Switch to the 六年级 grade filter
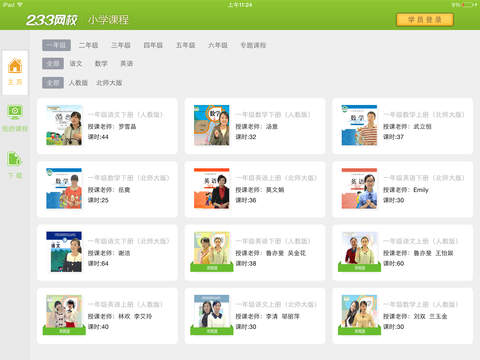This screenshot has height=360, width=480. click(x=218, y=45)
